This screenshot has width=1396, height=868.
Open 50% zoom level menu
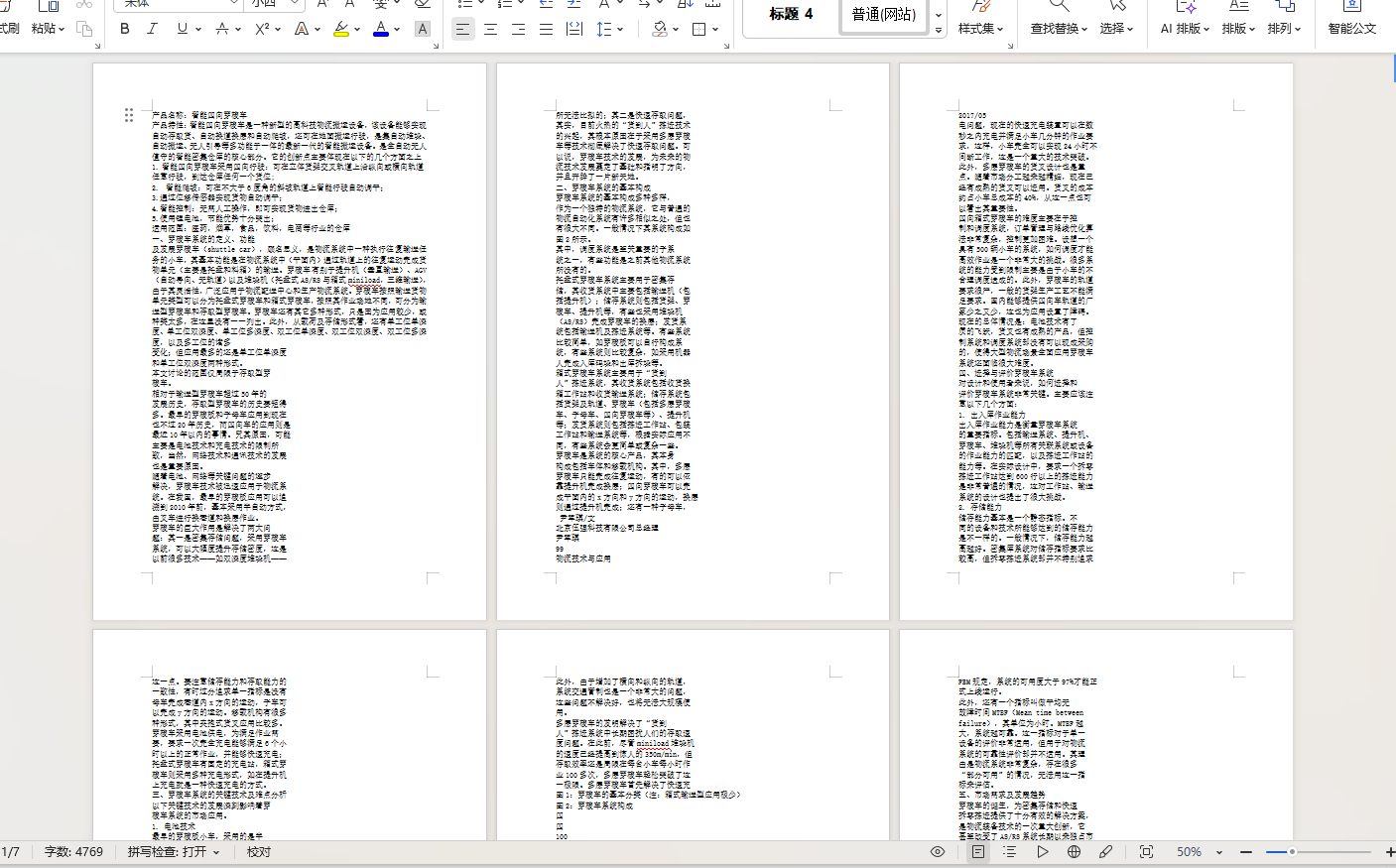coord(1199,851)
